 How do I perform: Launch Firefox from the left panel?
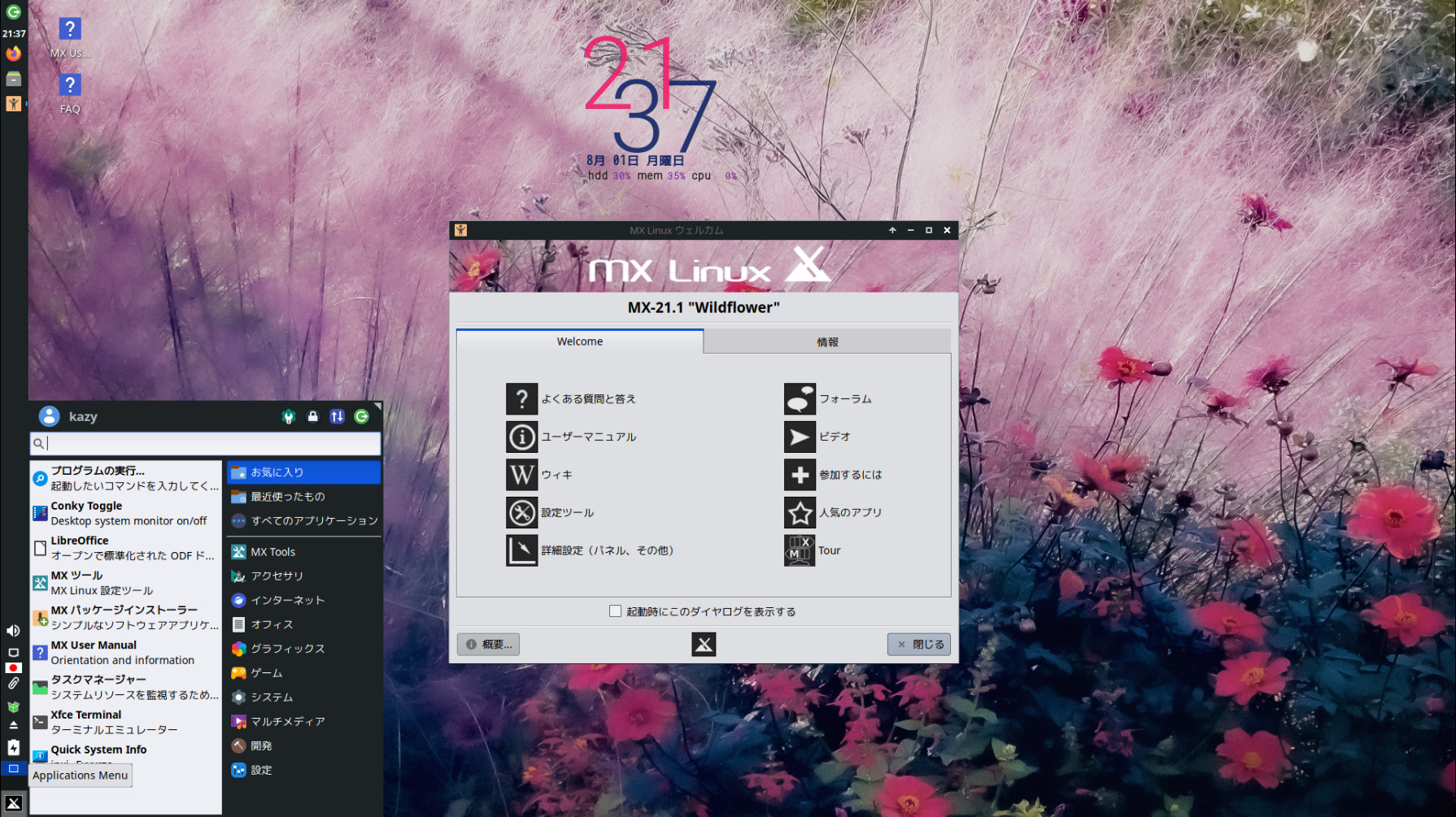tap(13, 54)
